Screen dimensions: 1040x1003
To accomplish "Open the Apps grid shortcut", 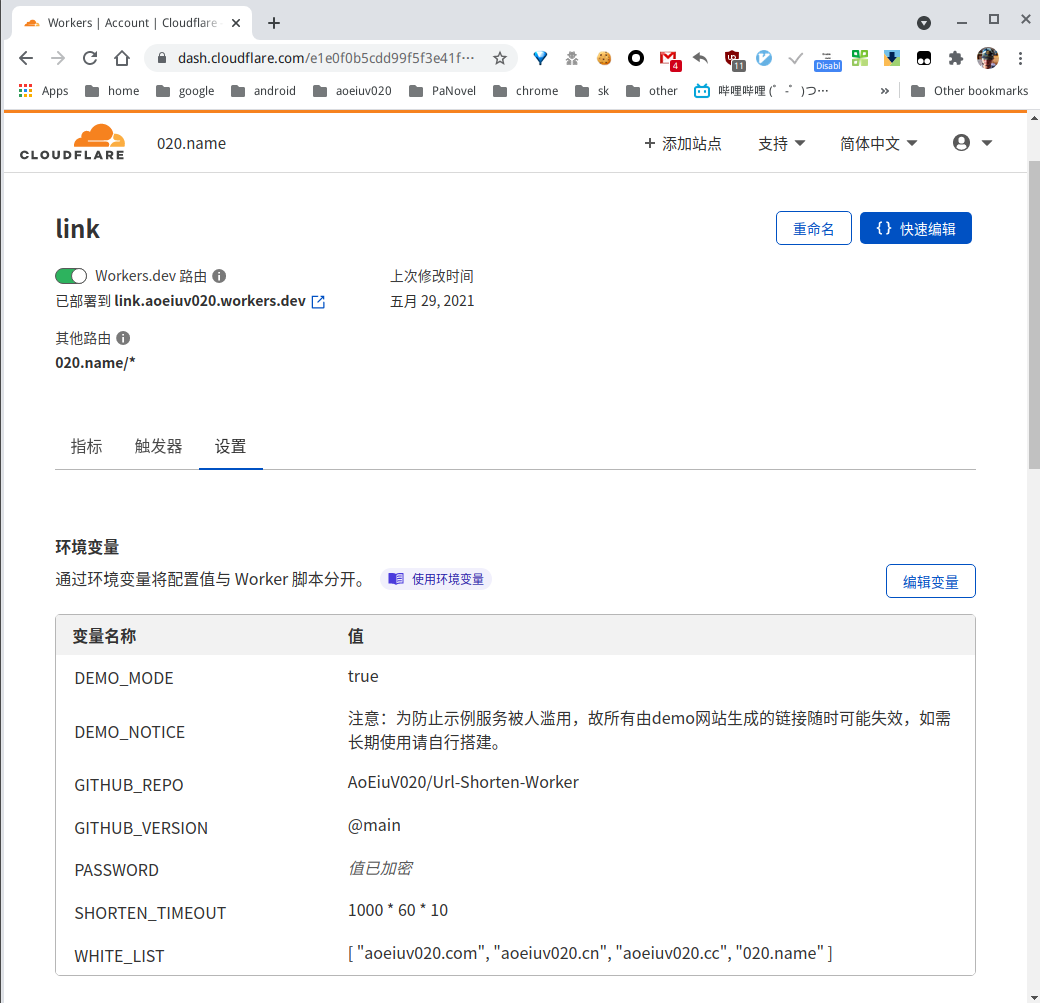I will (x=43, y=91).
